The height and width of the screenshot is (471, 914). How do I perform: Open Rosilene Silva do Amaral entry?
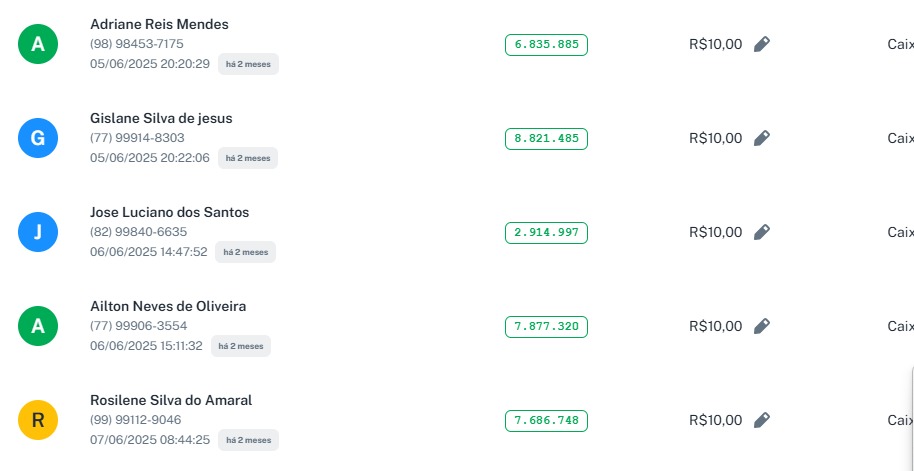(171, 400)
